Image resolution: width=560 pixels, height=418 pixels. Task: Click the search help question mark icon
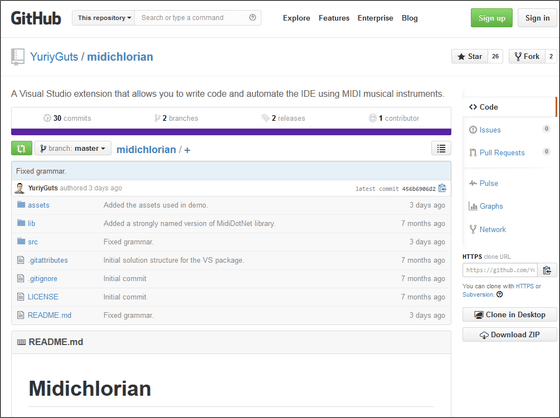coord(252,18)
